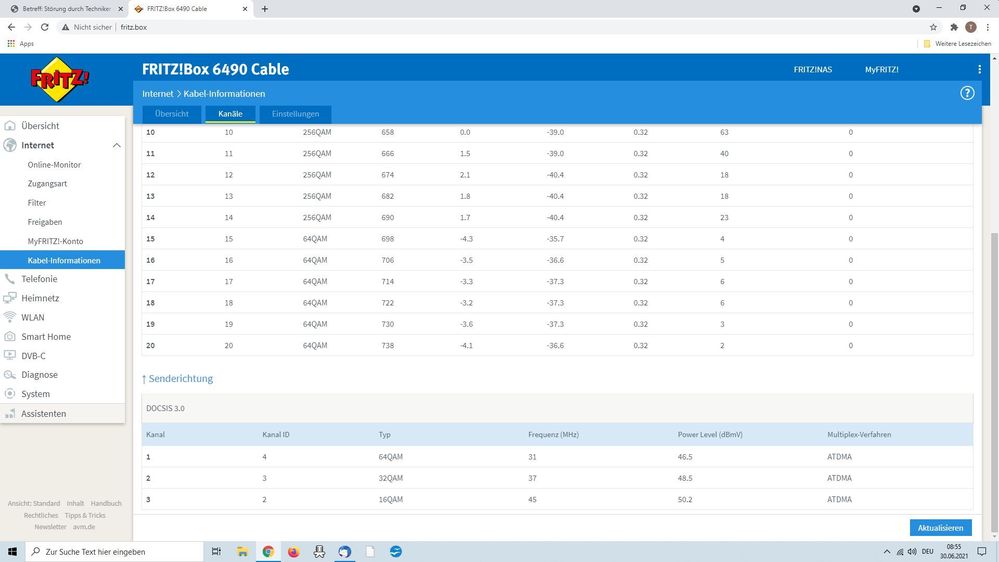
Task: Click the DVB-C monitor icon
Action: (x=10, y=355)
